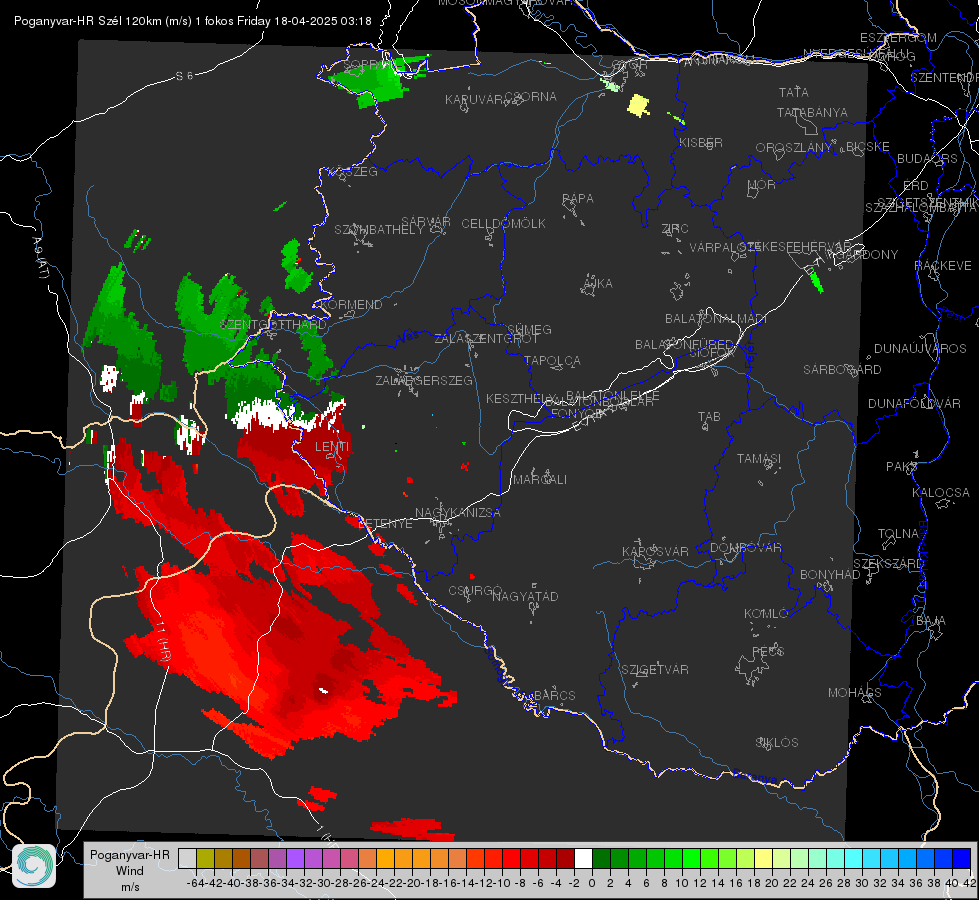Click the CSURGÓ label
This screenshot has height=900, width=979.
tap(475, 591)
